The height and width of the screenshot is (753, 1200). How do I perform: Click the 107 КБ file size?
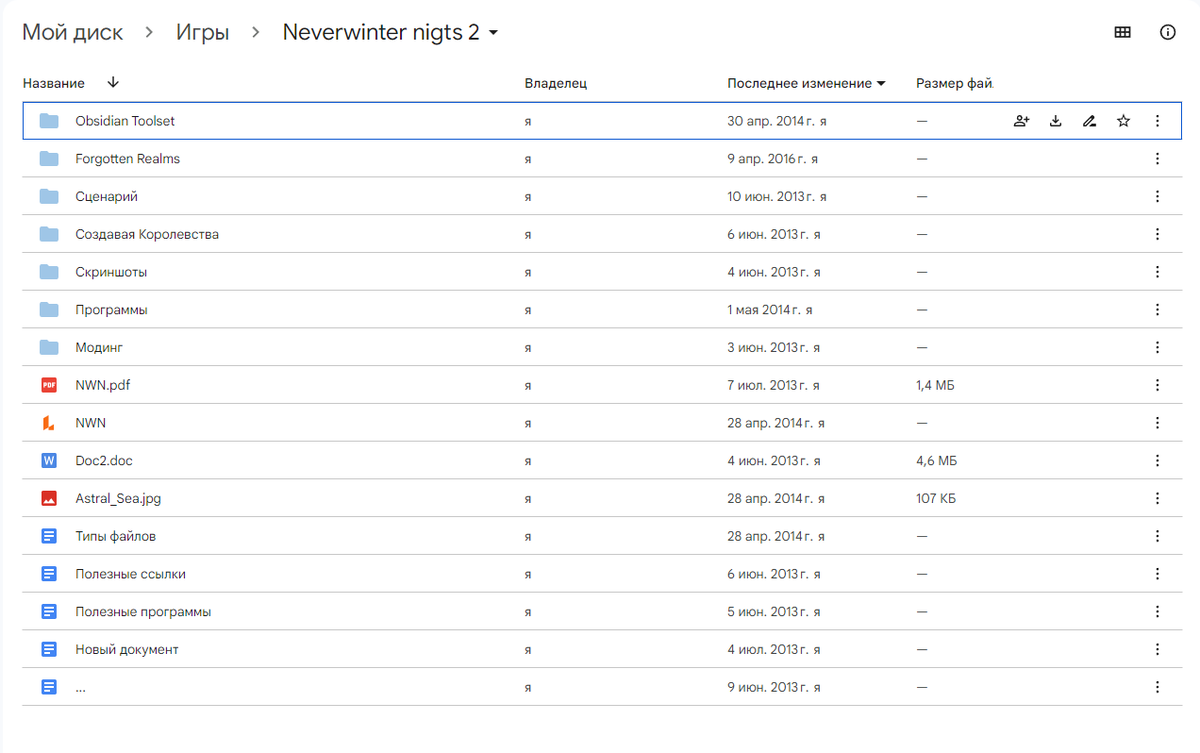point(935,498)
